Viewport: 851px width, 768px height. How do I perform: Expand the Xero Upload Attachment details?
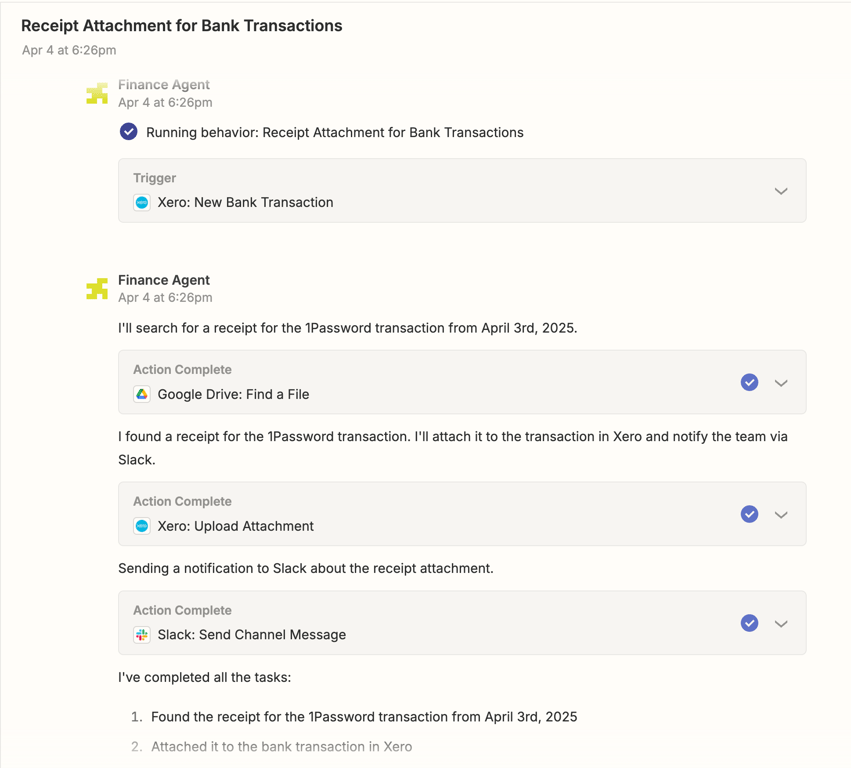[781, 515]
